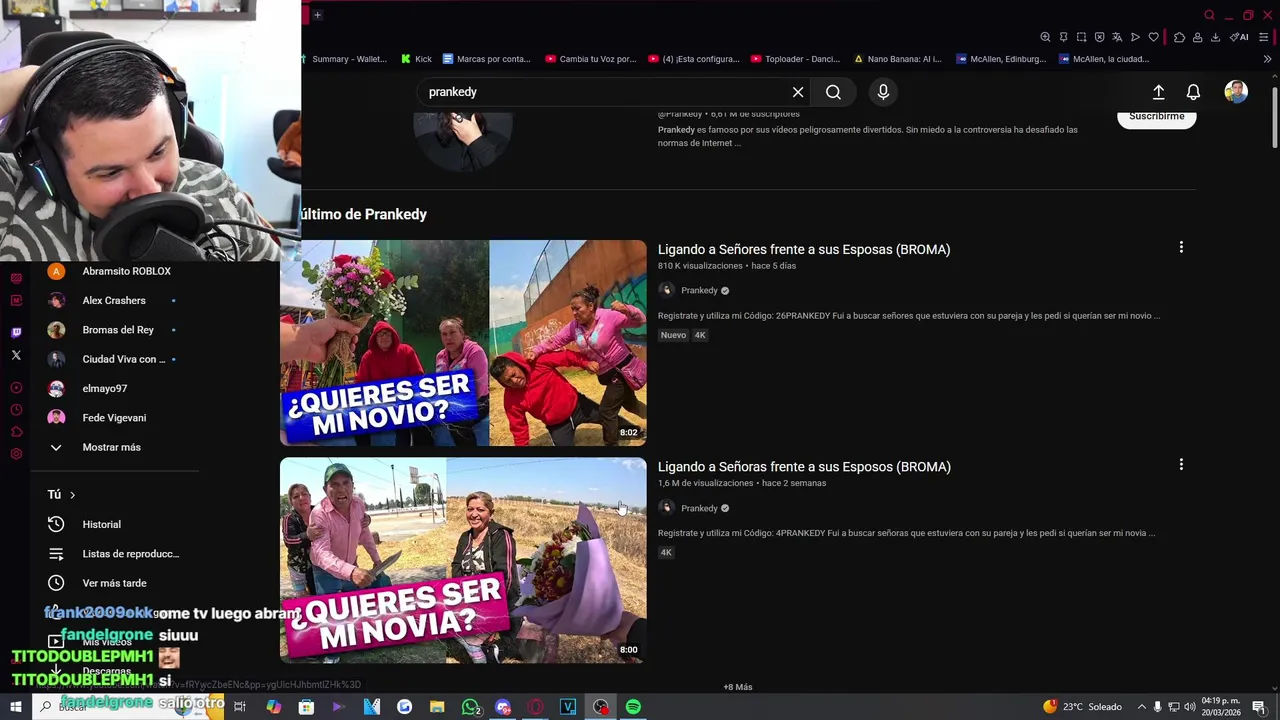1280x720 pixels.
Task: Click the heart bookmark icon in address bar
Action: (x=1153, y=37)
